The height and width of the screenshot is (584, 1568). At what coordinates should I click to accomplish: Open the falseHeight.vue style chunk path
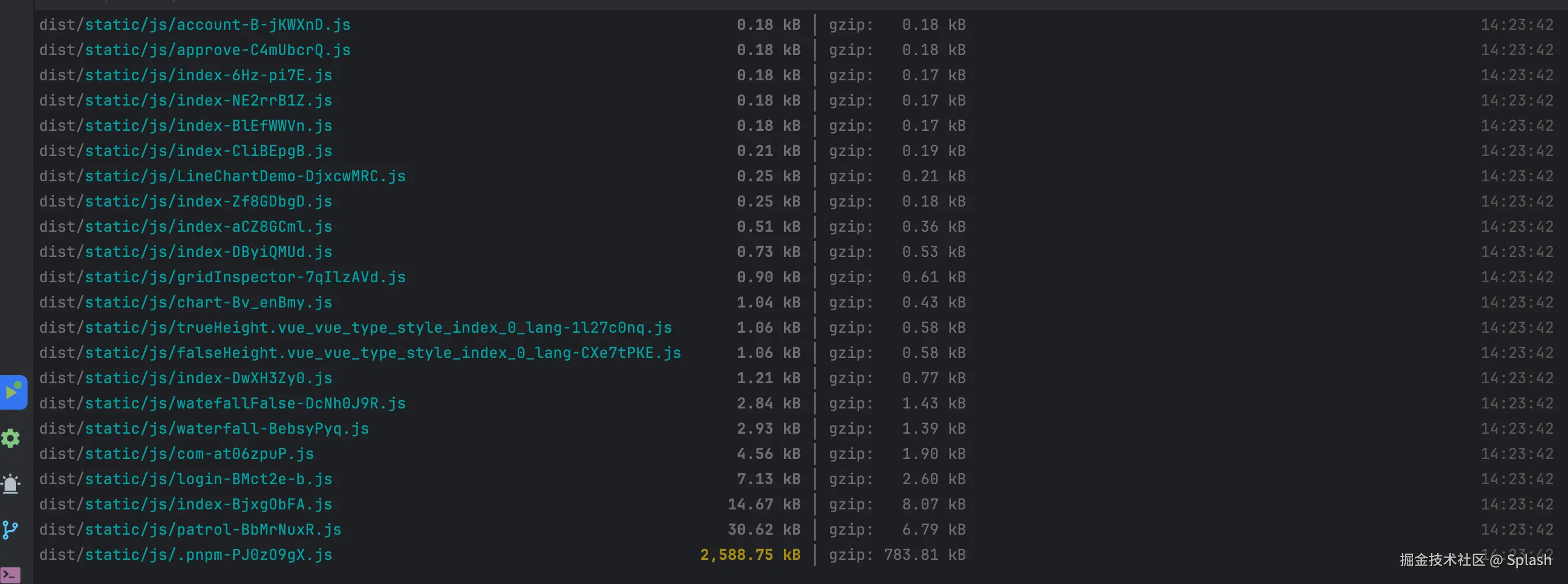(382, 353)
